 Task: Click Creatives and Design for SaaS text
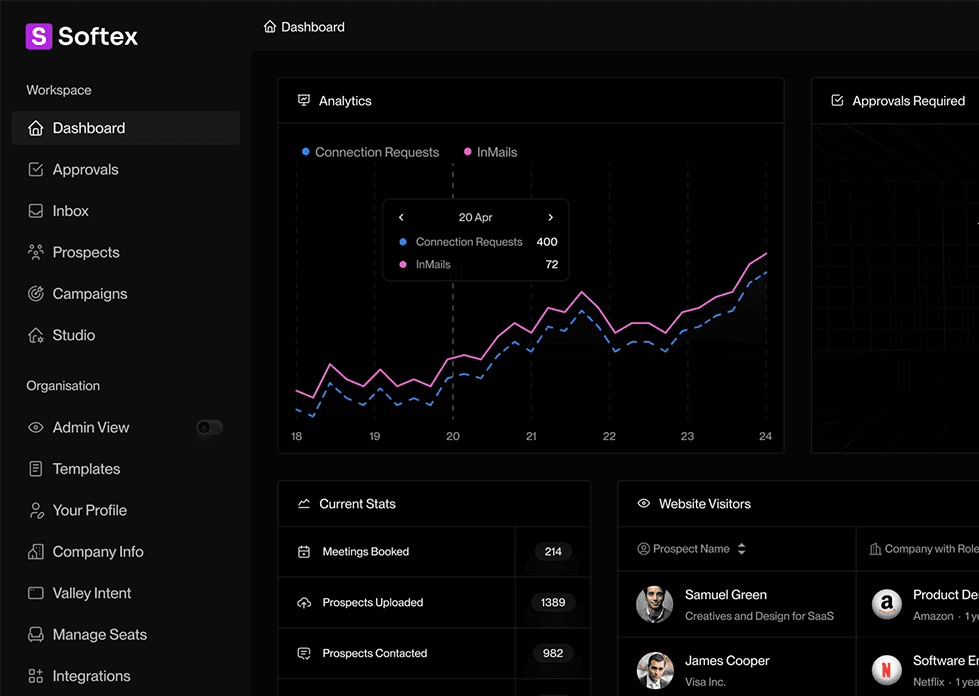point(759,616)
